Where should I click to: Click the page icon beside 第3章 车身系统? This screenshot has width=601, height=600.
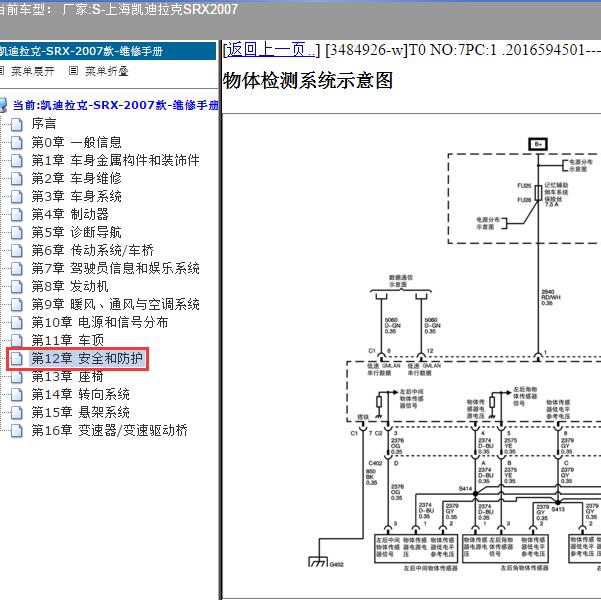(16, 196)
